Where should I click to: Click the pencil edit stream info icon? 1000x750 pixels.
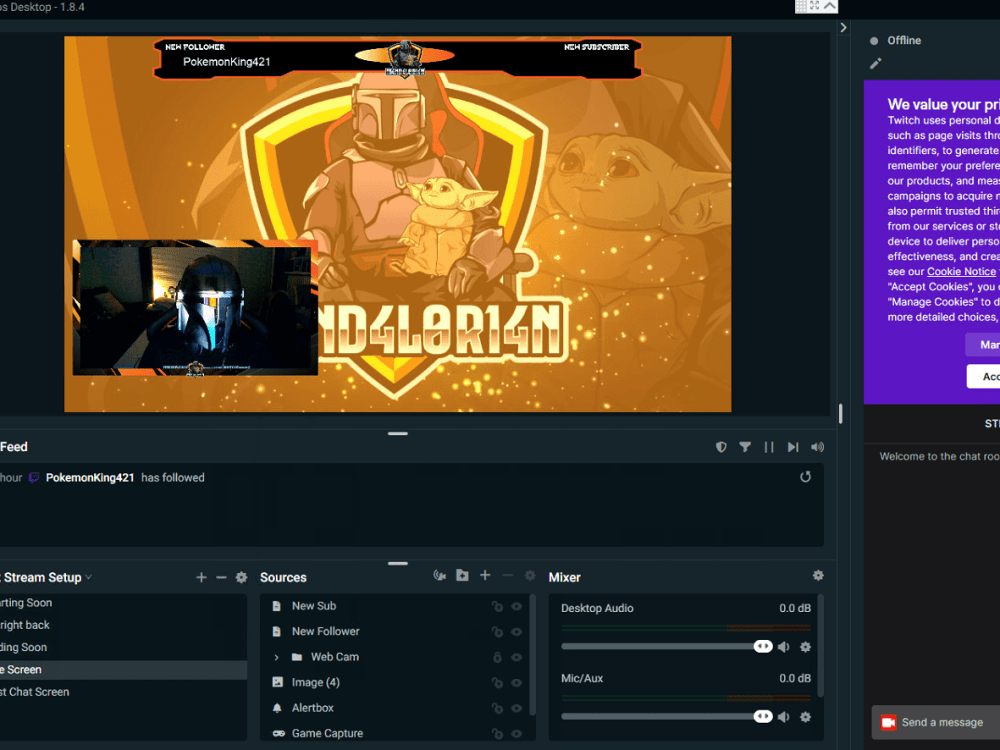[x=876, y=63]
